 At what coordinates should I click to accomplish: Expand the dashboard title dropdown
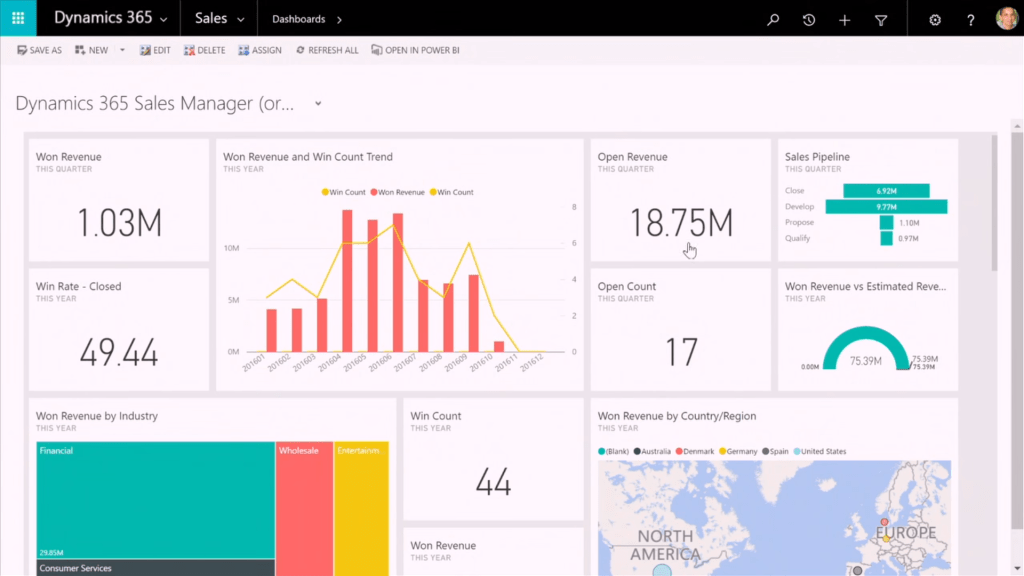[x=317, y=103]
